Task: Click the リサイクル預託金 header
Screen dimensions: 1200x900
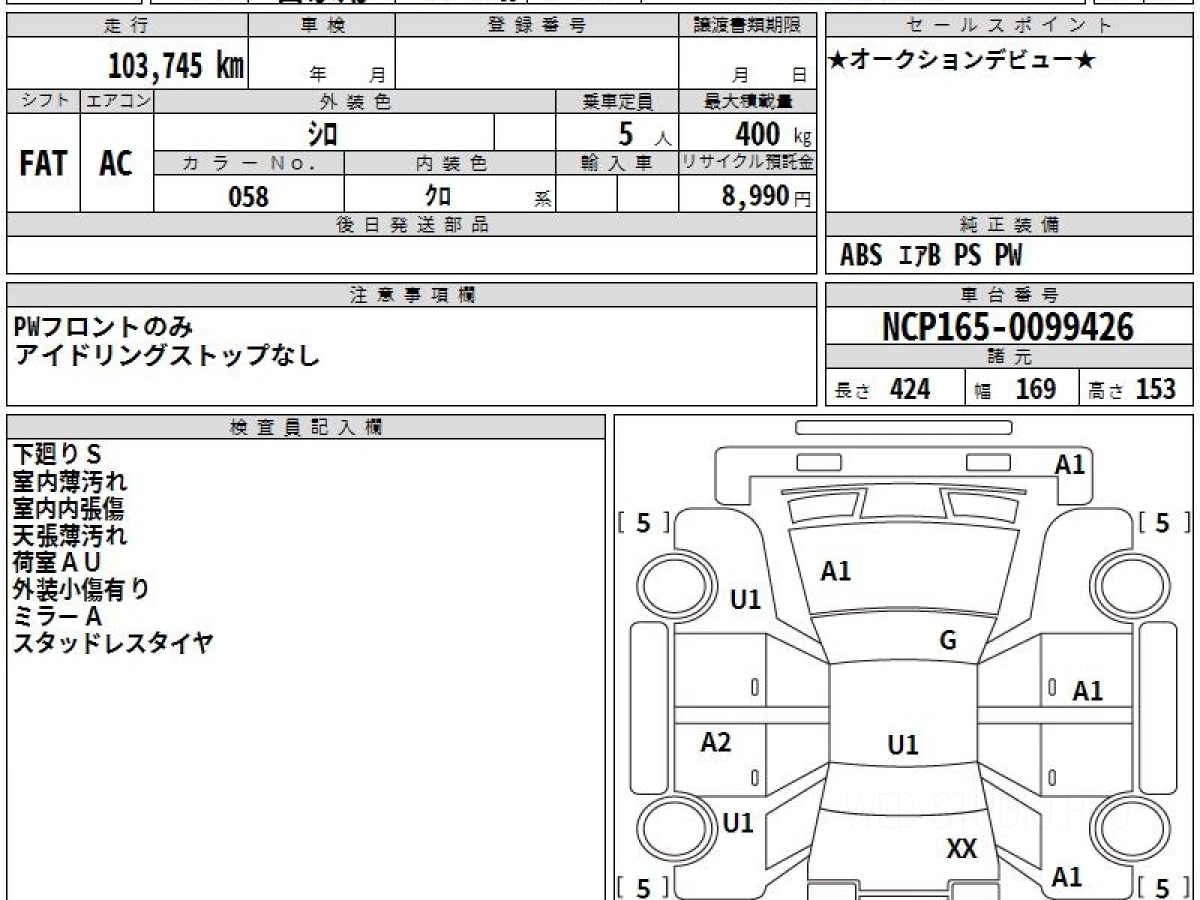Action: click(747, 163)
